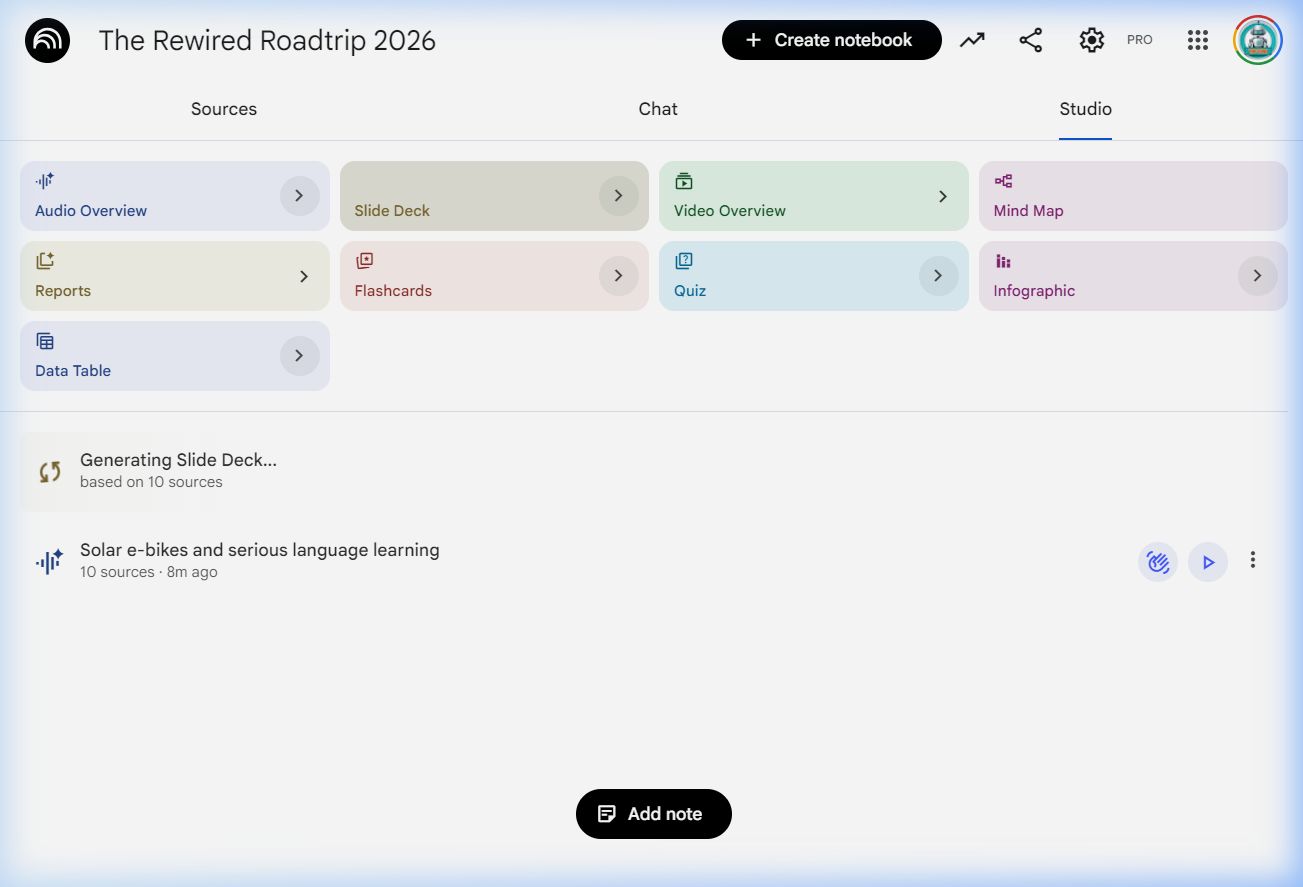Open the settings gear icon
Viewport: 1303px width, 887px height.
pyautogui.click(x=1091, y=40)
